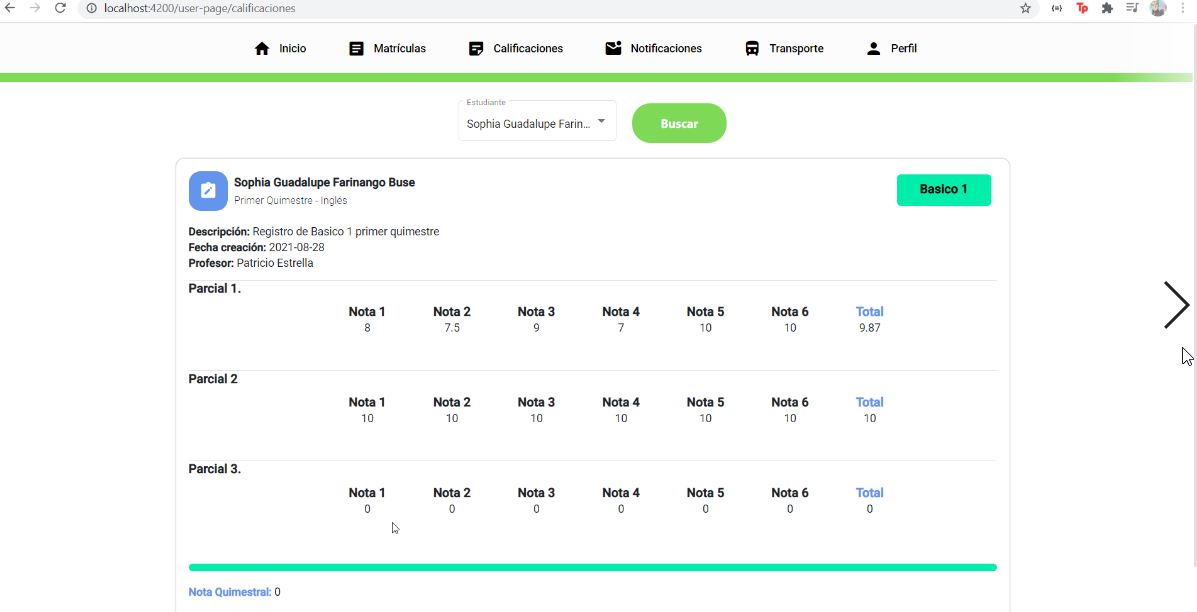Click the browser profile avatar icon
Viewport: 1197px width, 612px height.
(1158, 9)
